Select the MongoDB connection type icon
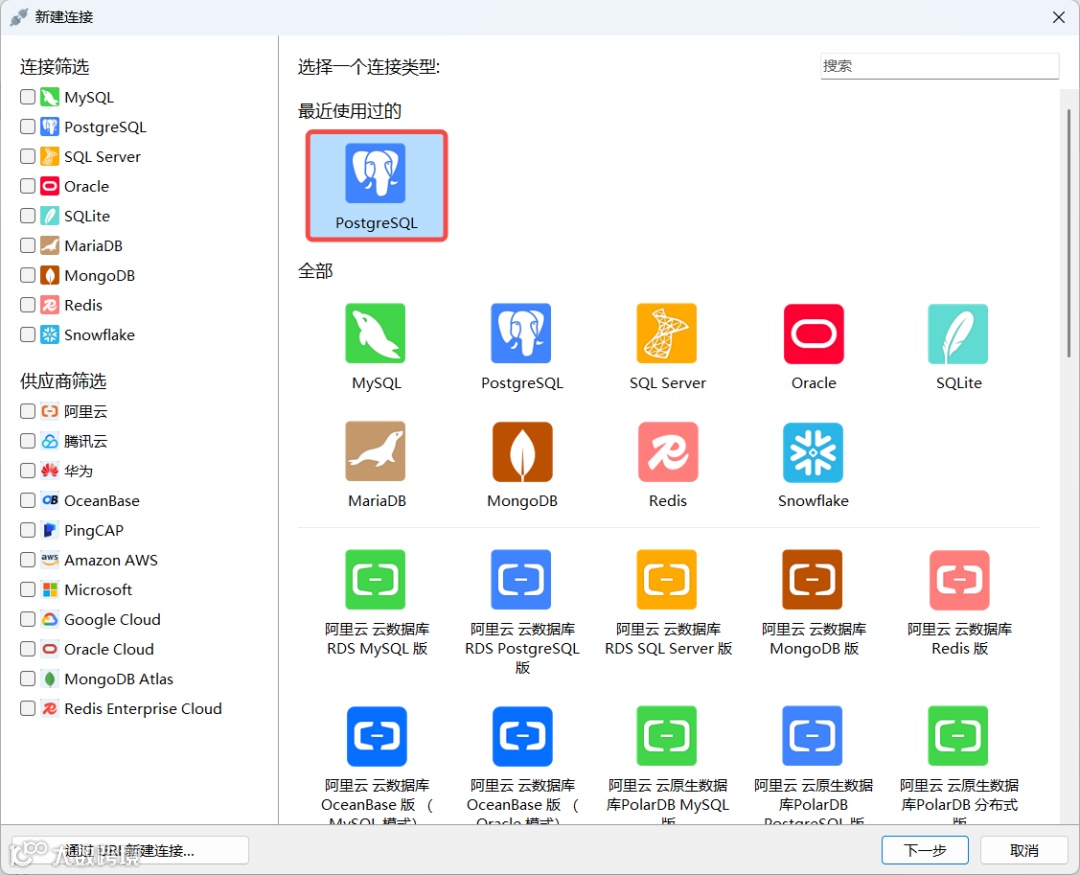 [522, 451]
